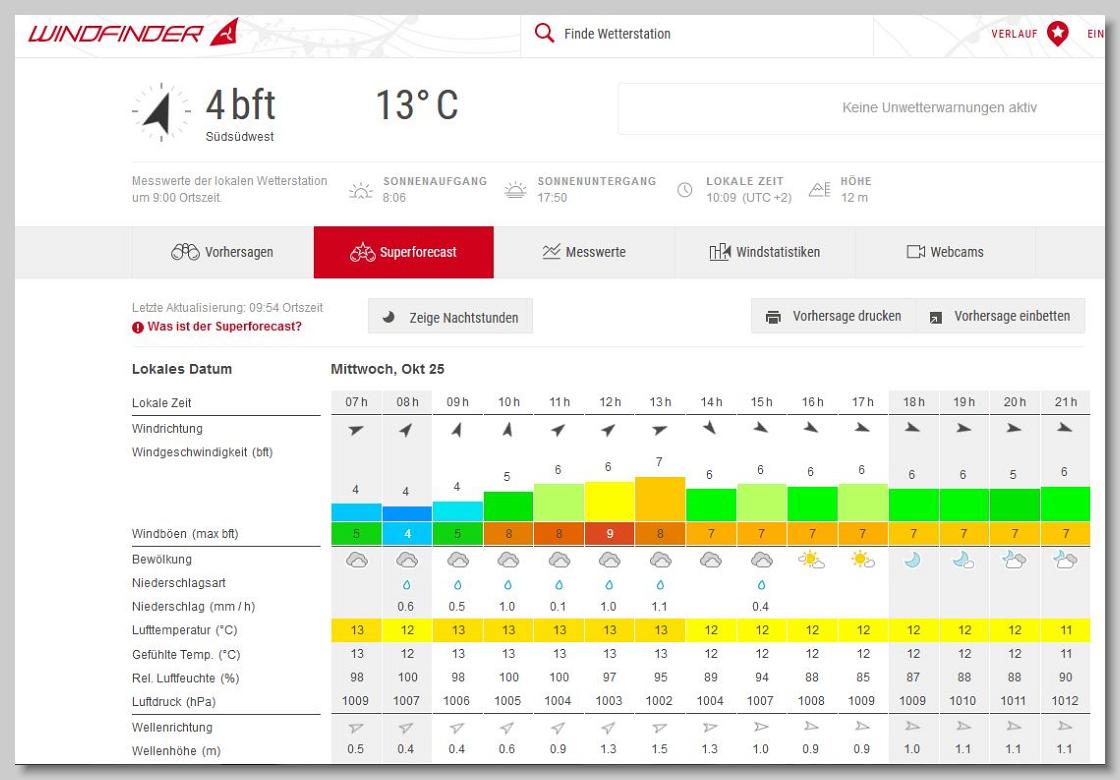This screenshot has height=780, width=1120.
Task: Click the 'Südsüdwest' direction label
Action: coord(240,136)
